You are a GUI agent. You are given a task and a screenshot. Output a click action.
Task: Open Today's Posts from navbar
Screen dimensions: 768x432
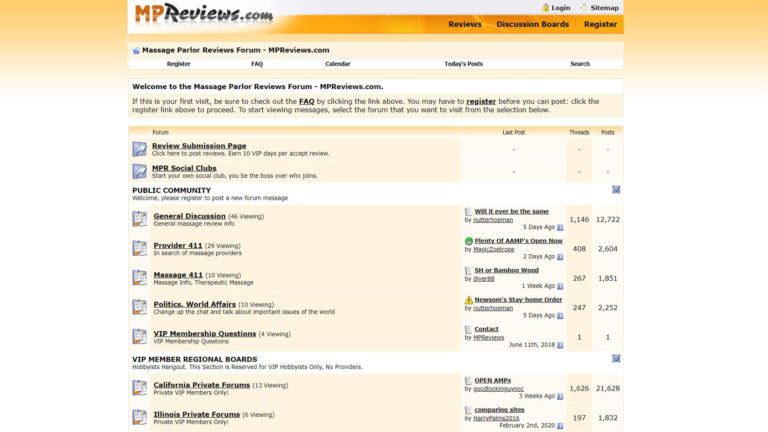(463, 64)
